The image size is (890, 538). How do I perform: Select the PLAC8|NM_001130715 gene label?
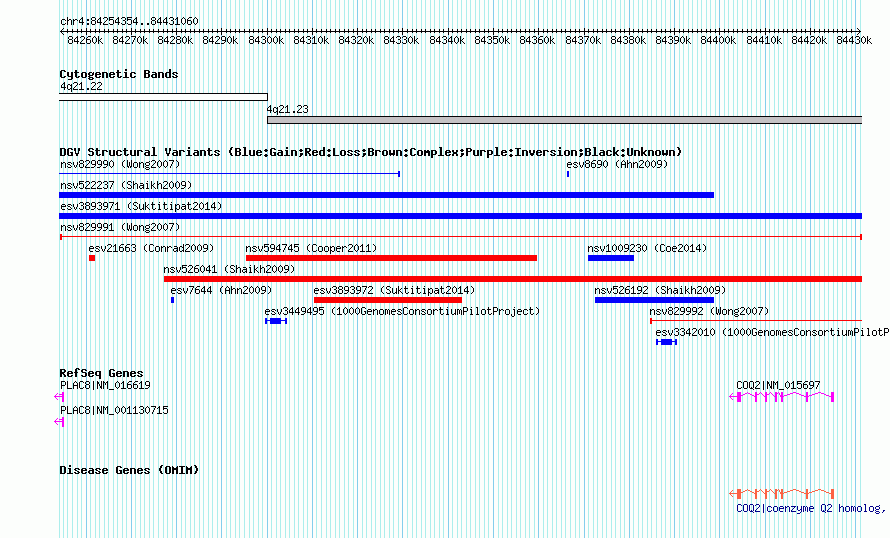[x=114, y=410]
